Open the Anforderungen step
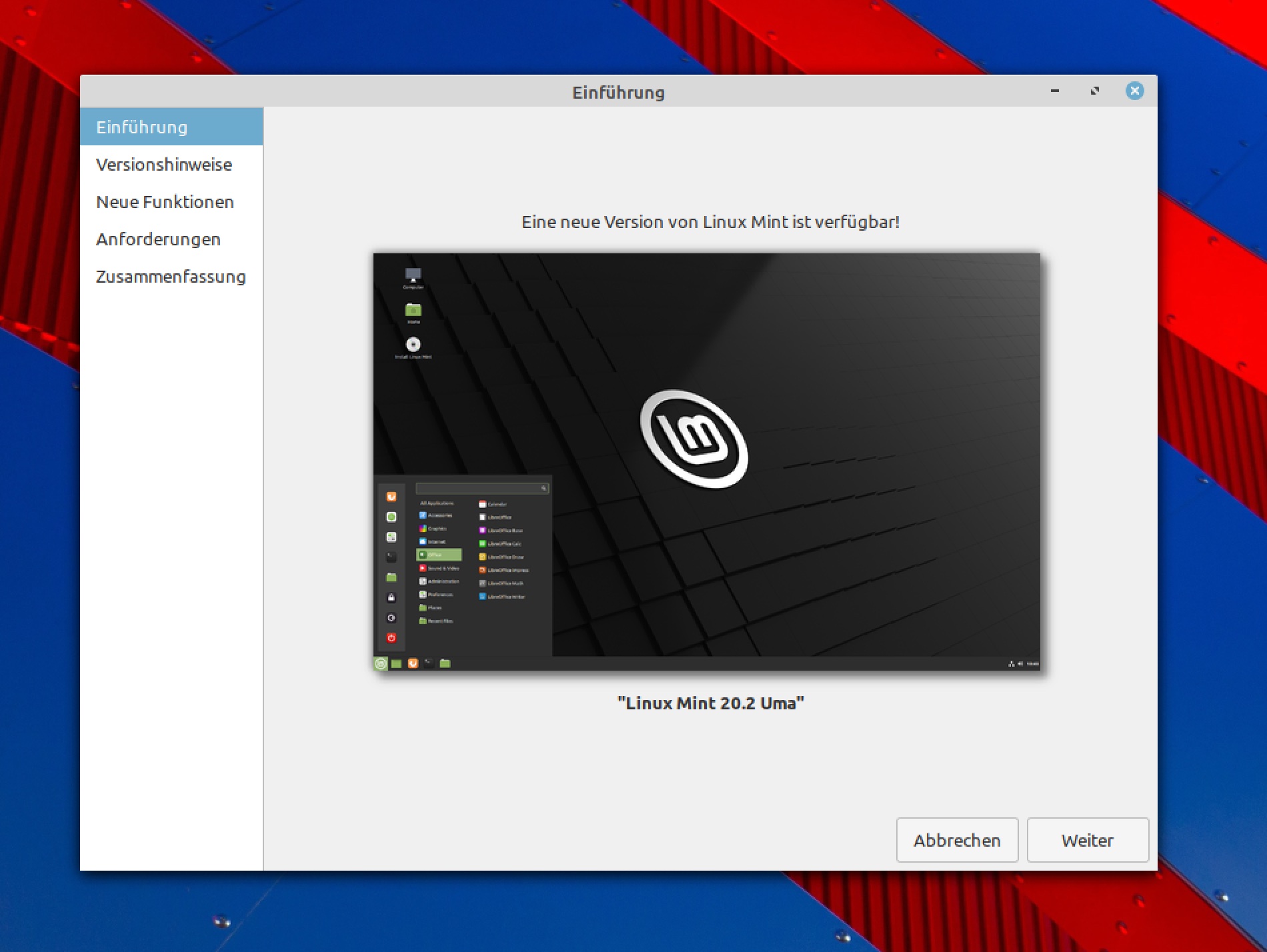Screen dimensions: 1267x952 171,239
